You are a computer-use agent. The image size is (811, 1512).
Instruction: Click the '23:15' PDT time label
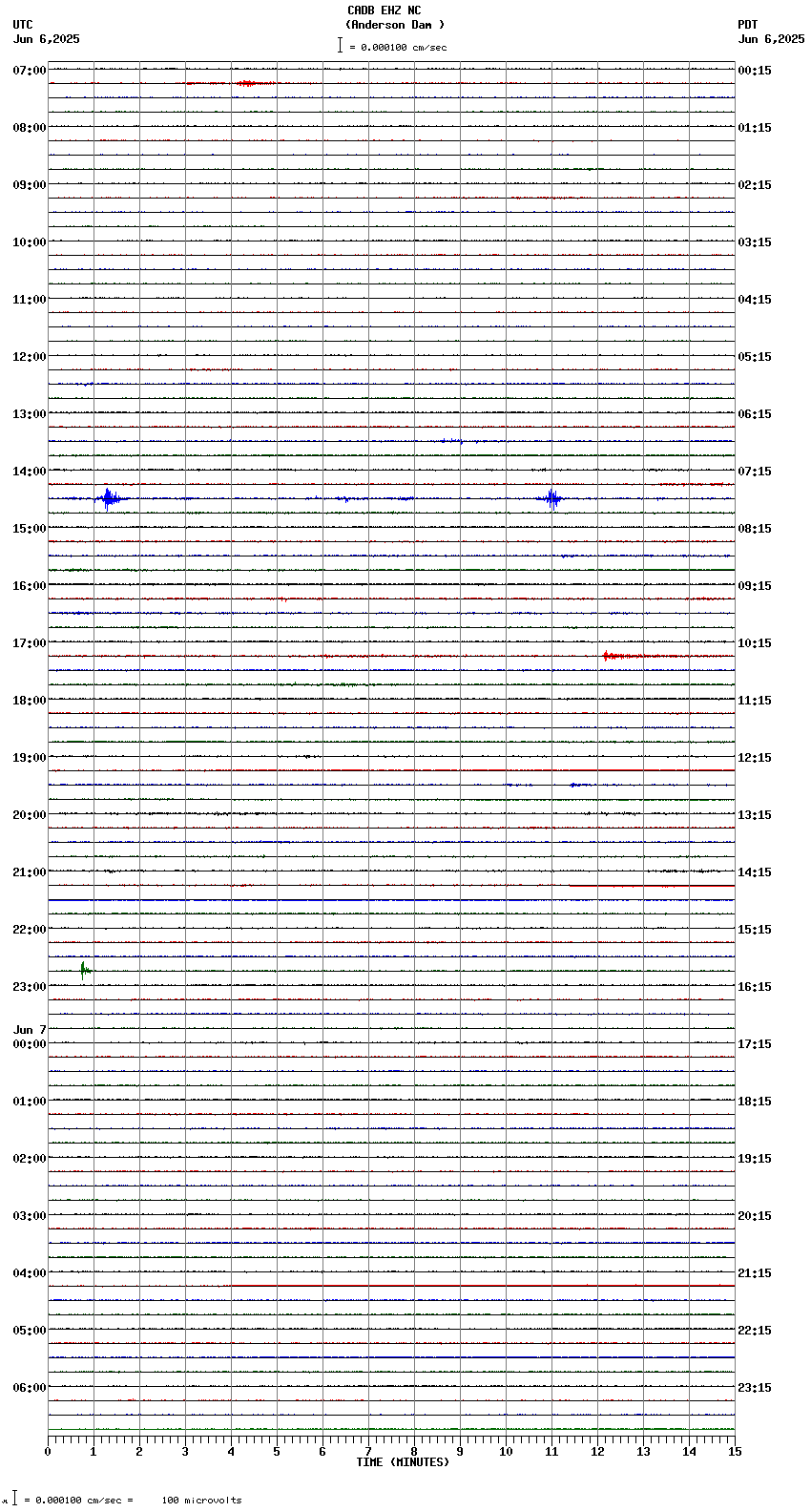coord(755,1388)
